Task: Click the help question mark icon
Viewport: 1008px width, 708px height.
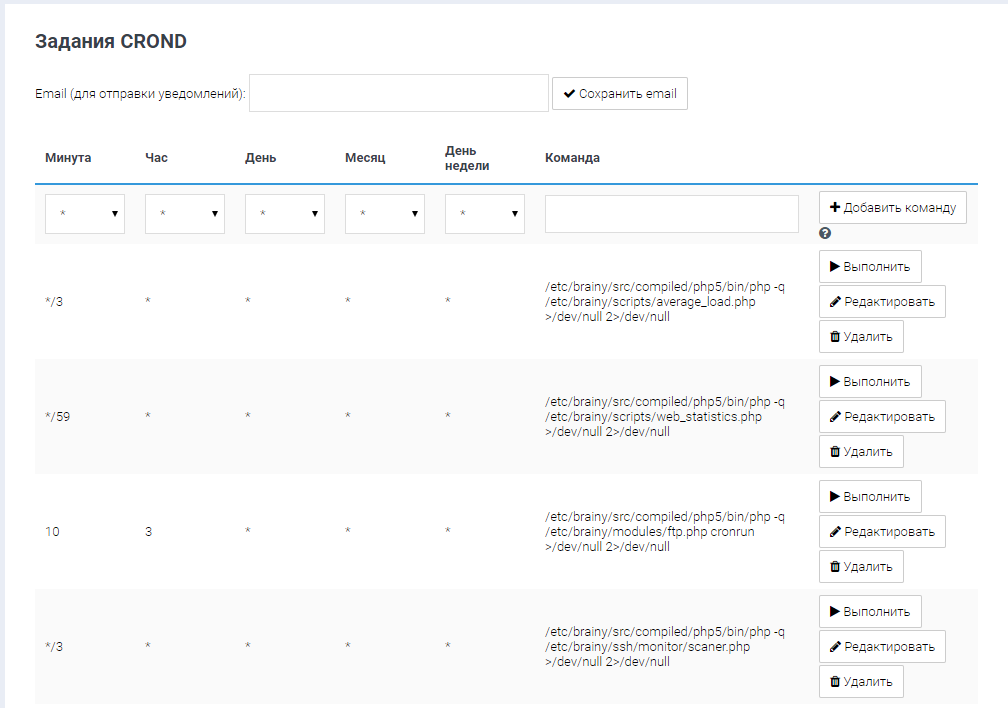Action: coord(825,233)
